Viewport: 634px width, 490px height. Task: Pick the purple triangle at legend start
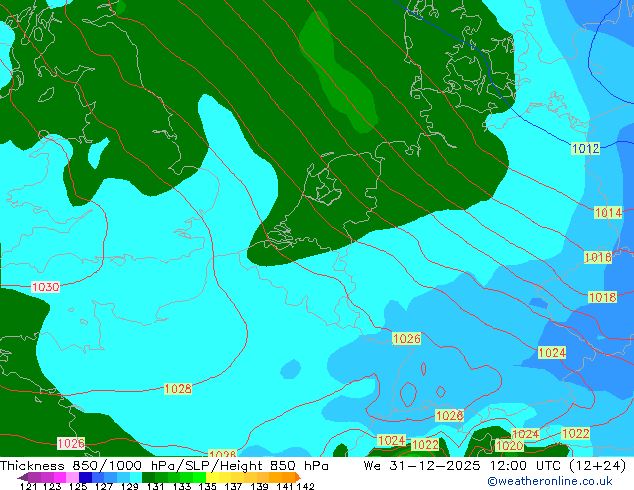click(23, 477)
